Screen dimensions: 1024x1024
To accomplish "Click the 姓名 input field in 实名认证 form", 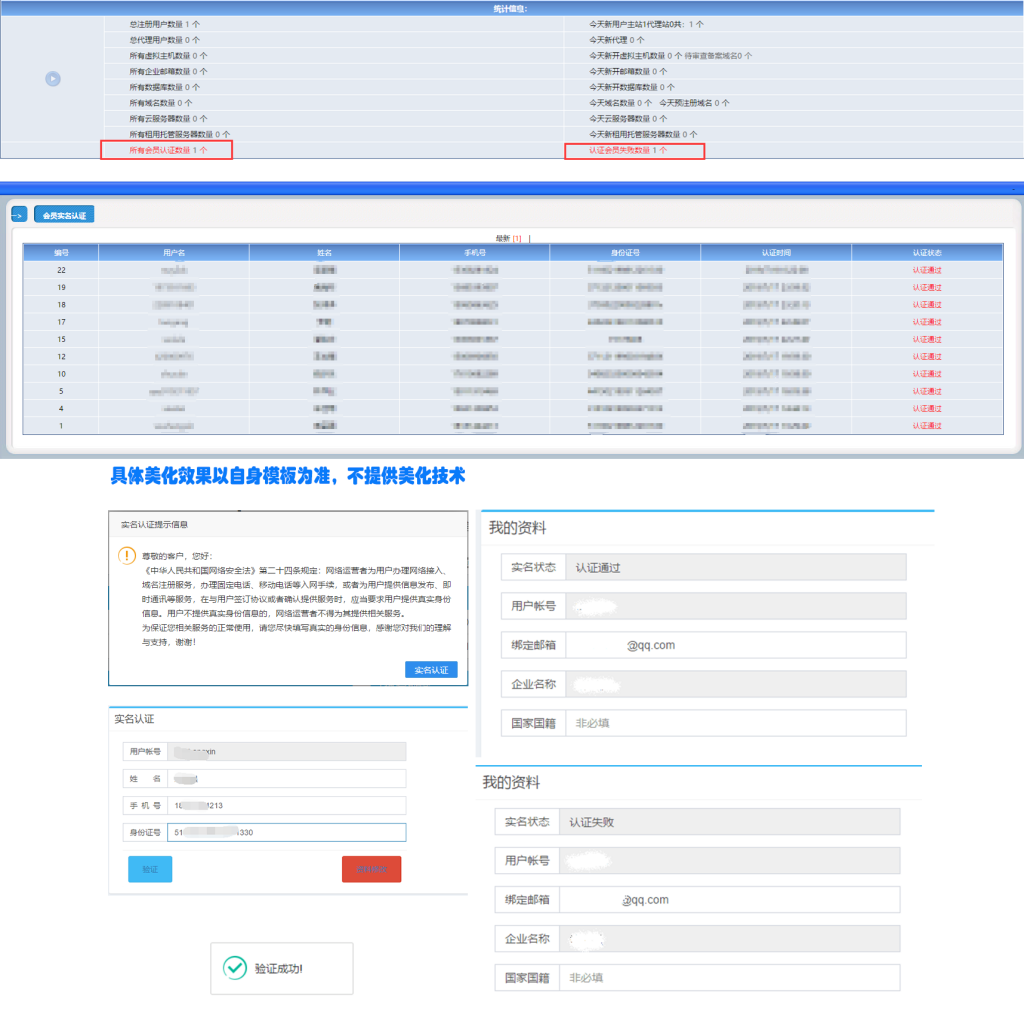I will (x=286, y=779).
